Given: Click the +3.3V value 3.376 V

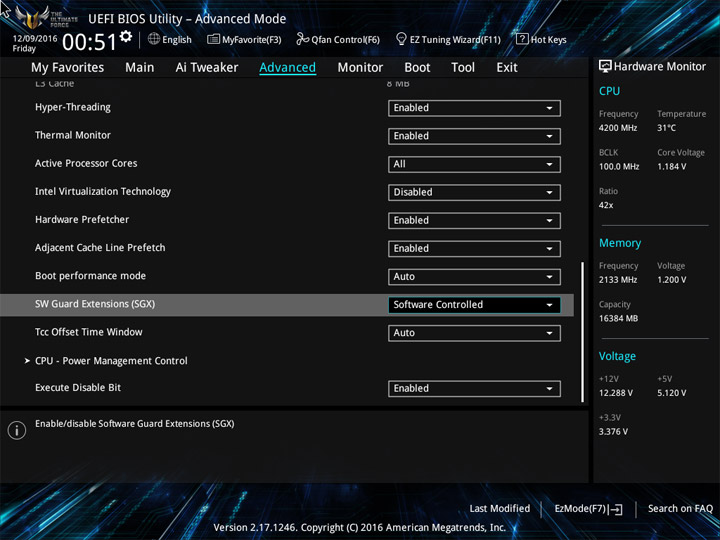Looking at the screenshot, I should click(613, 432).
